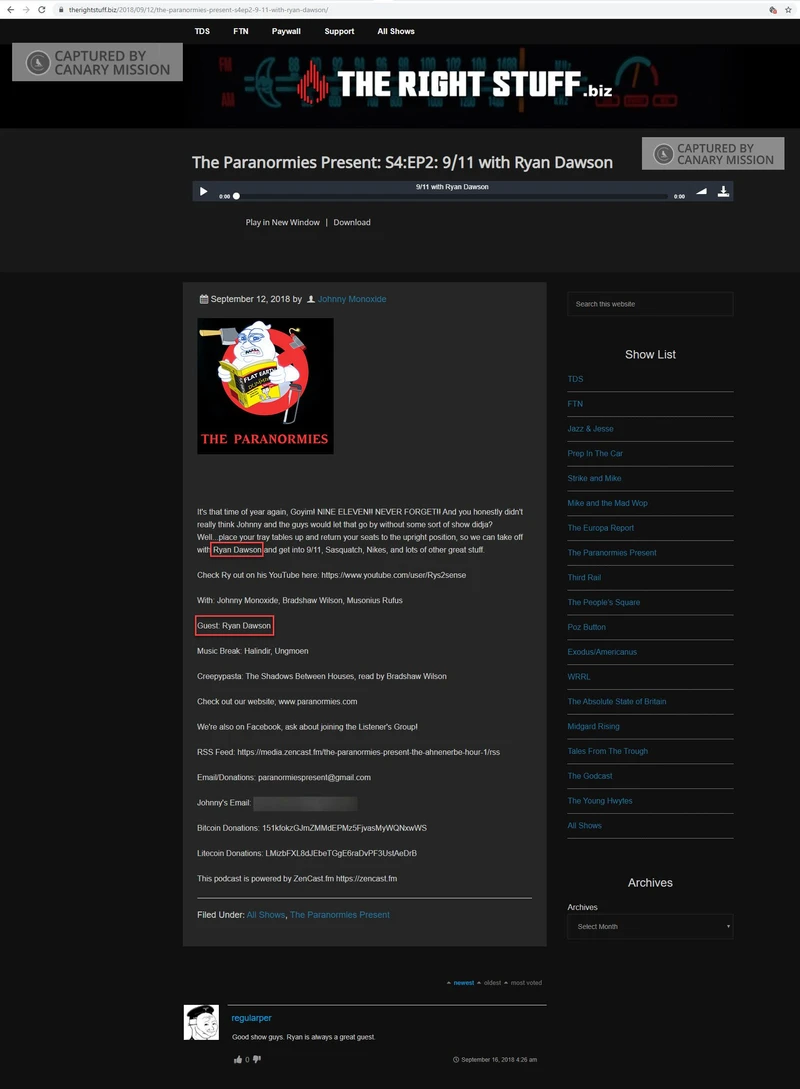The height and width of the screenshot is (1089, 800).
Task: Sort comments by most voted
Action: (x=526, y=983)
